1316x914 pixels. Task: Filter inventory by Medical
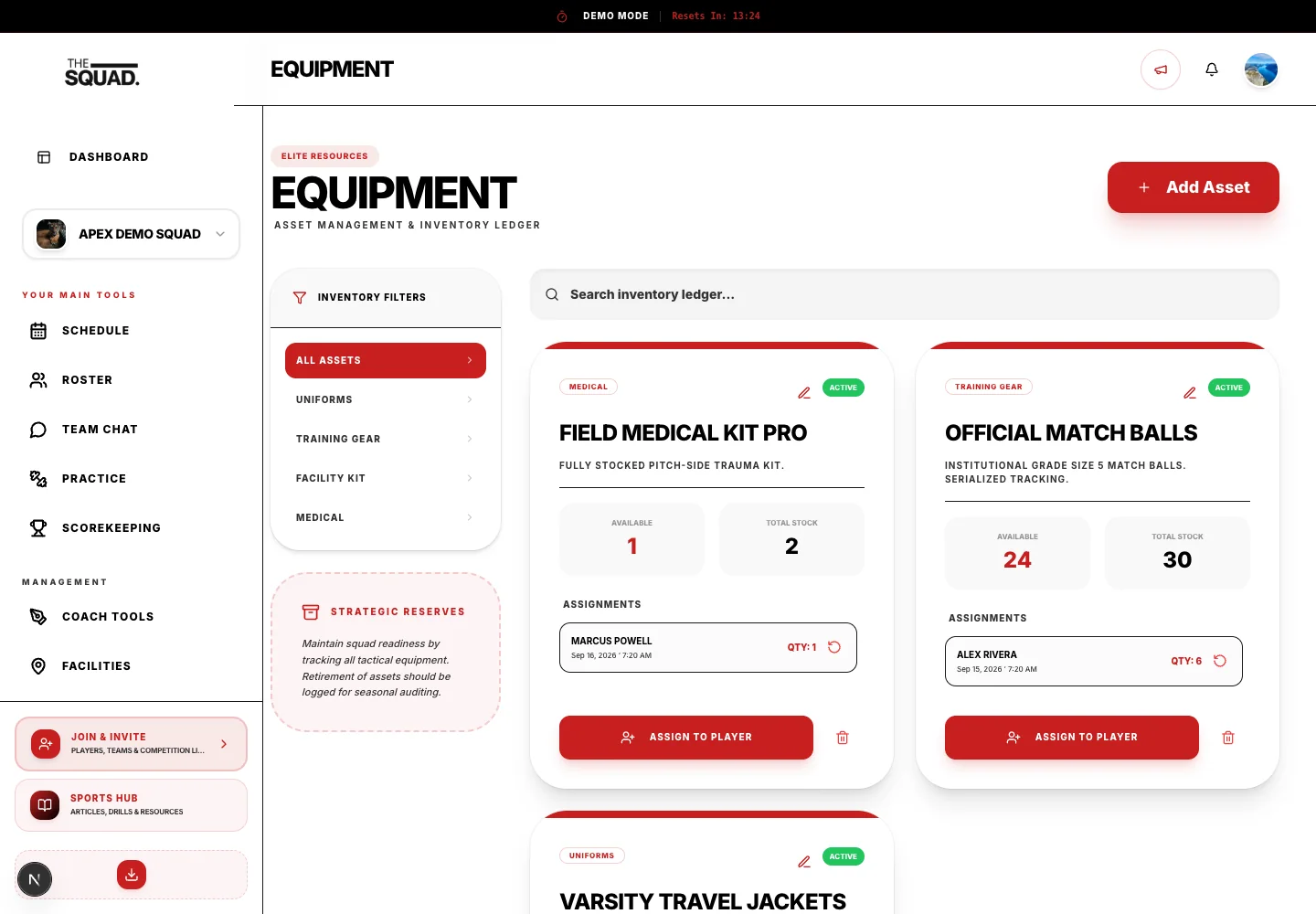coord(386,517)
